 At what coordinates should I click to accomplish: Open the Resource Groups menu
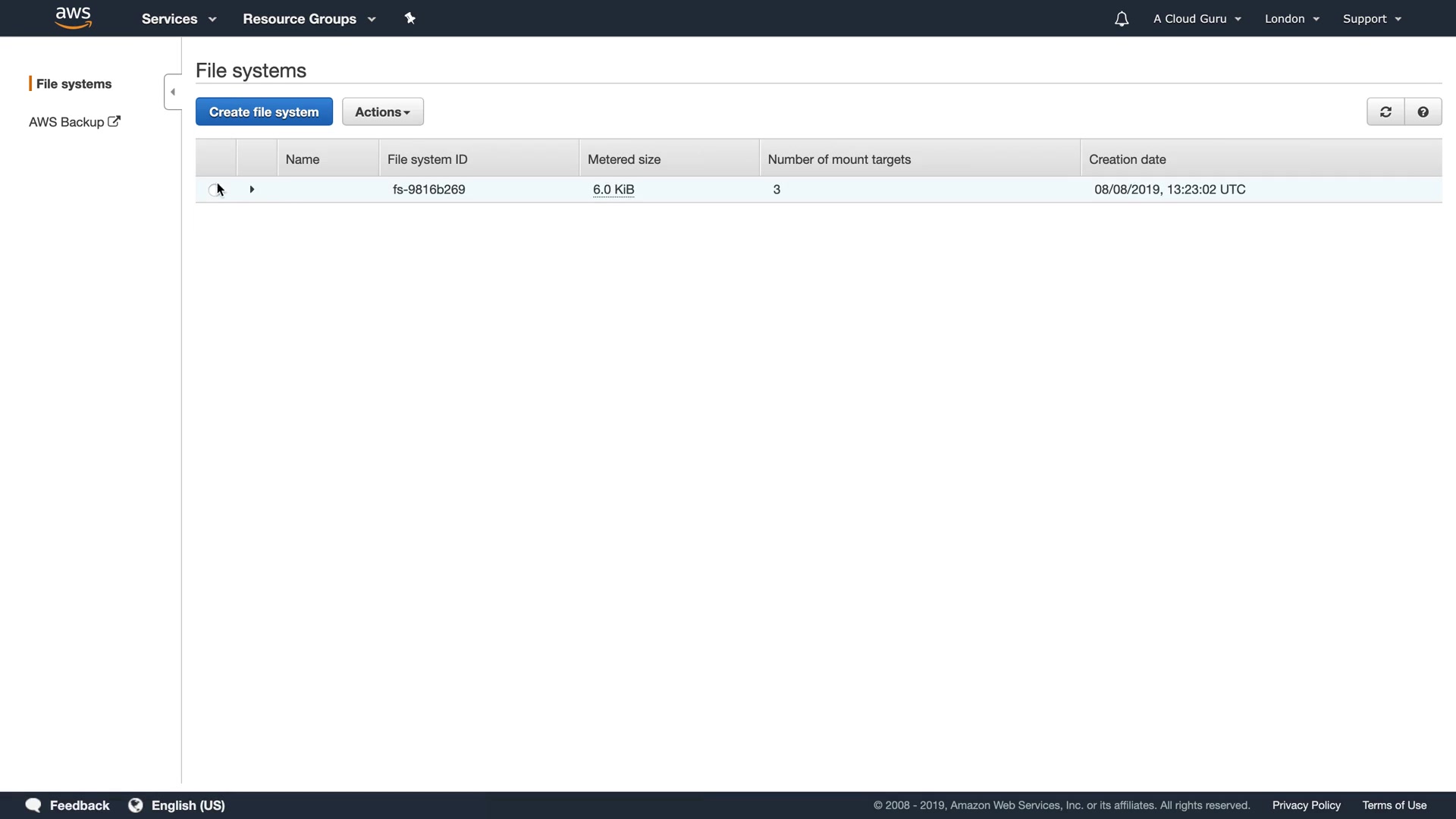[309, 19]
